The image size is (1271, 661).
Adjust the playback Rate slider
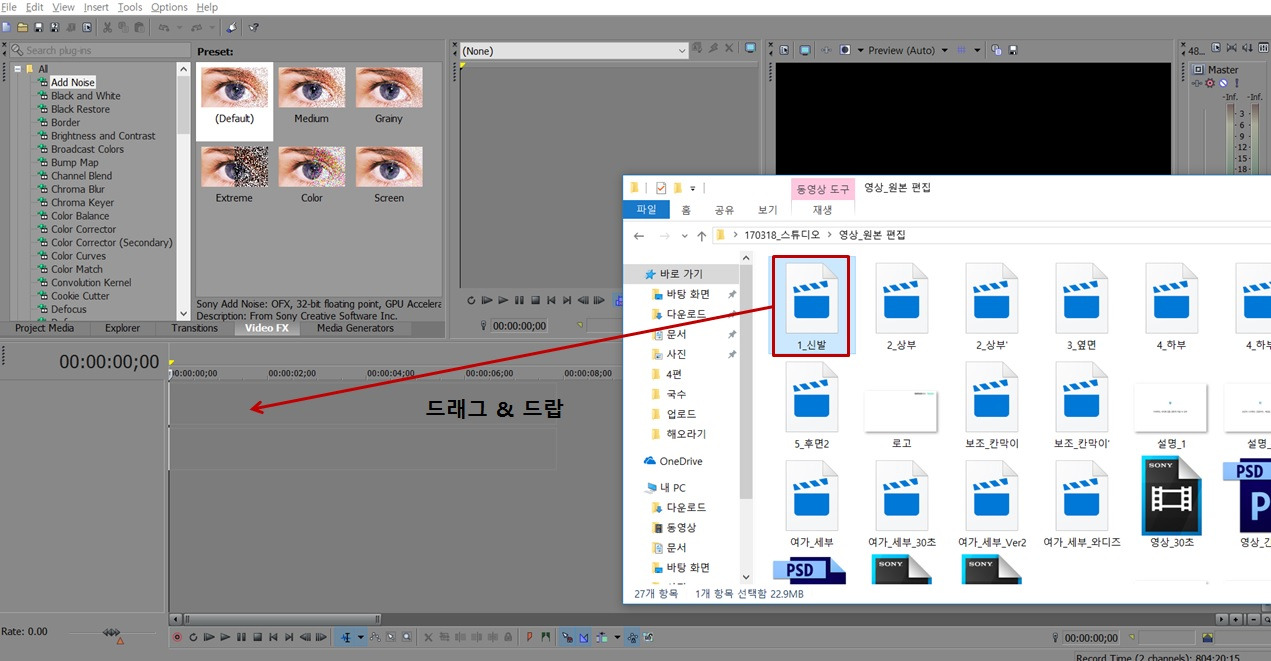click(111, 632)
